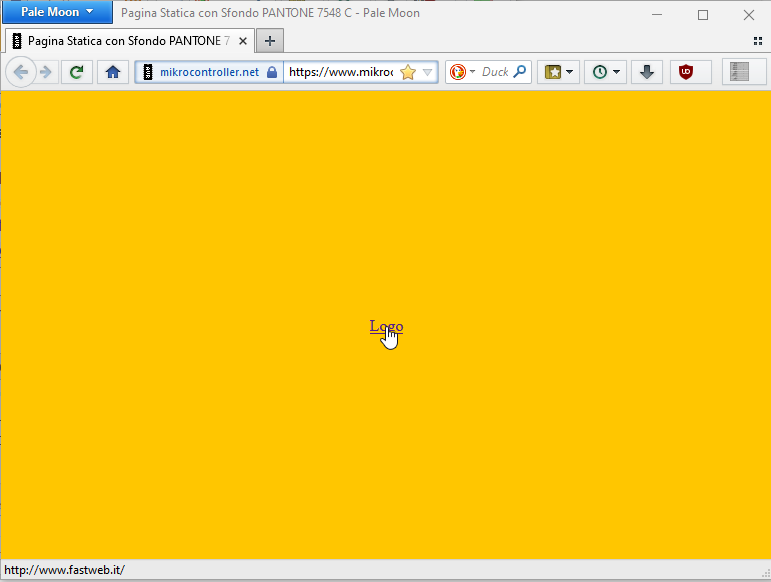Image resolution: width=771 pixels, height=582 pixels.
Task: Open the Pale Moon application menu
Action: point(57,12)
